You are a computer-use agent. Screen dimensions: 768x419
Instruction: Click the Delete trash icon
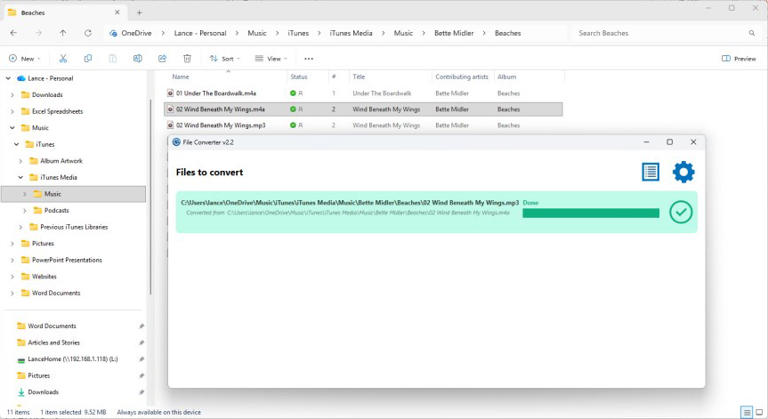click(187, 58)
